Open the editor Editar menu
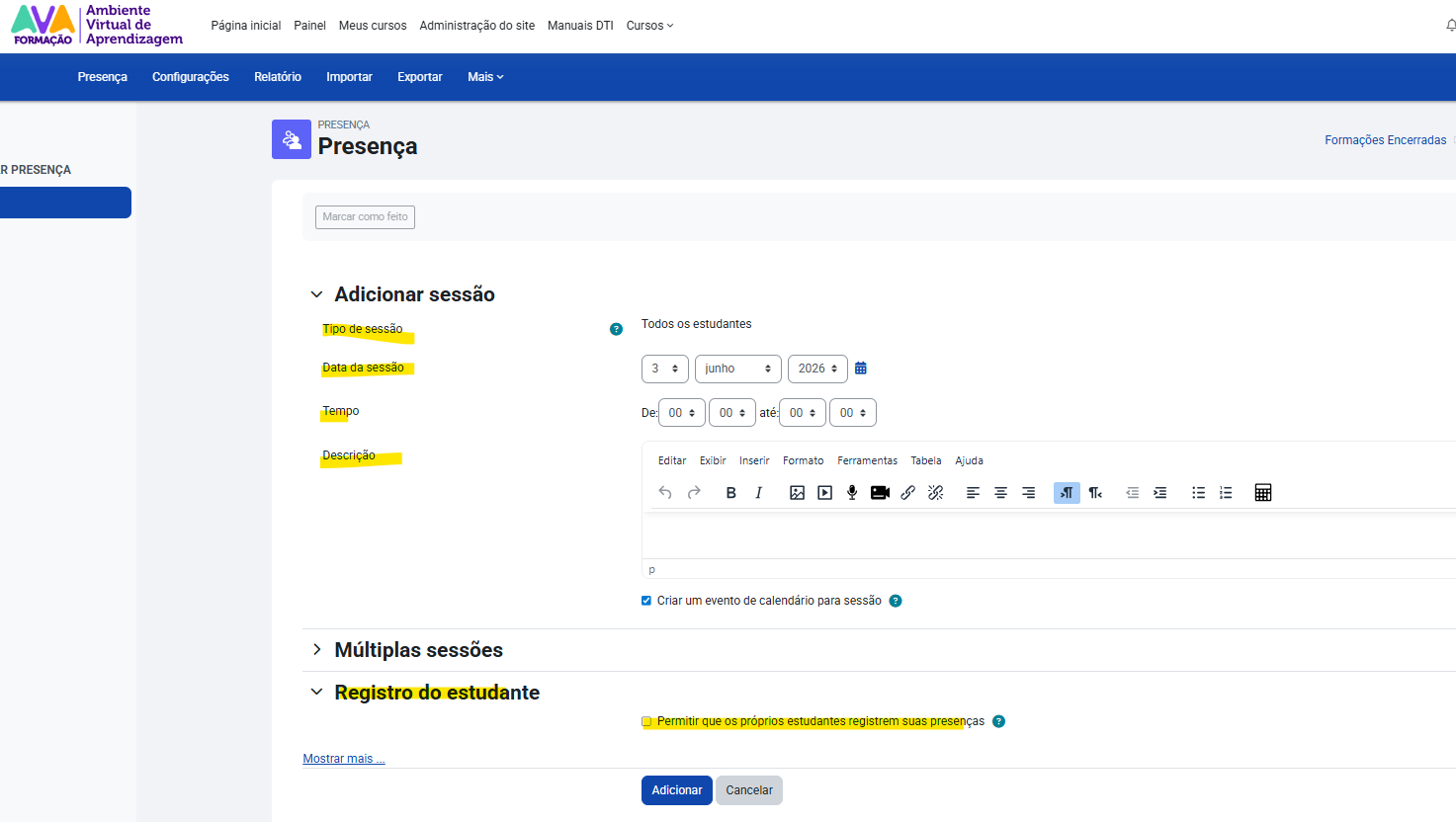Screen dimensions: 1456x822 click(672, 460)
